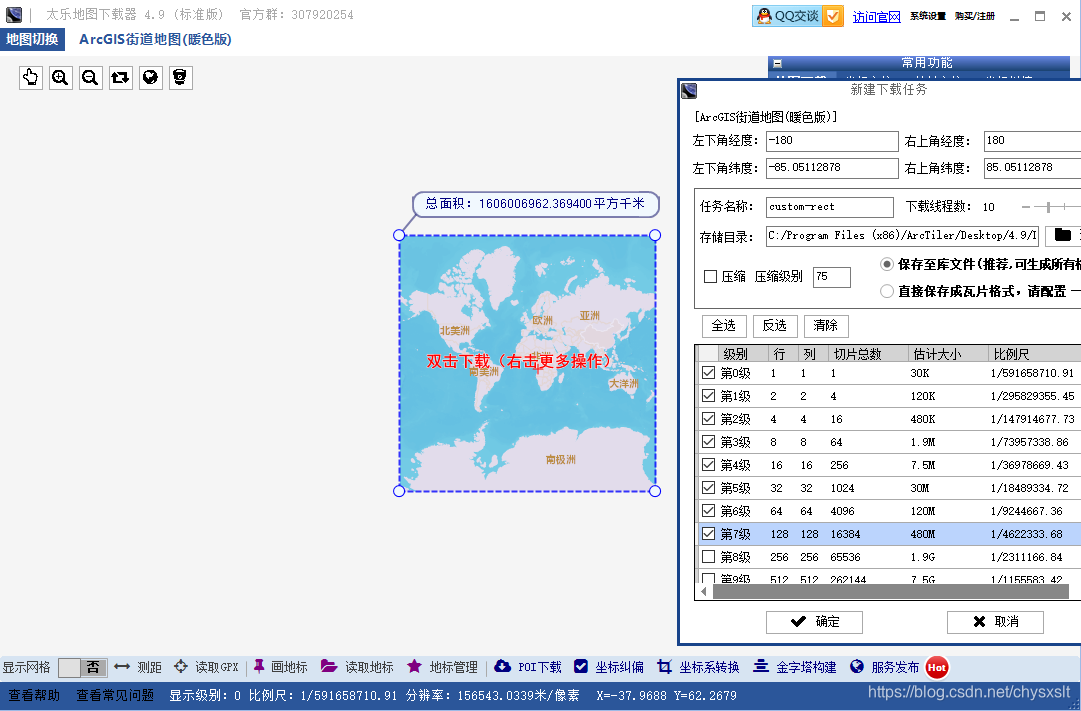Uncheck the 第7级 level checkbox

(x=708, y=533)
